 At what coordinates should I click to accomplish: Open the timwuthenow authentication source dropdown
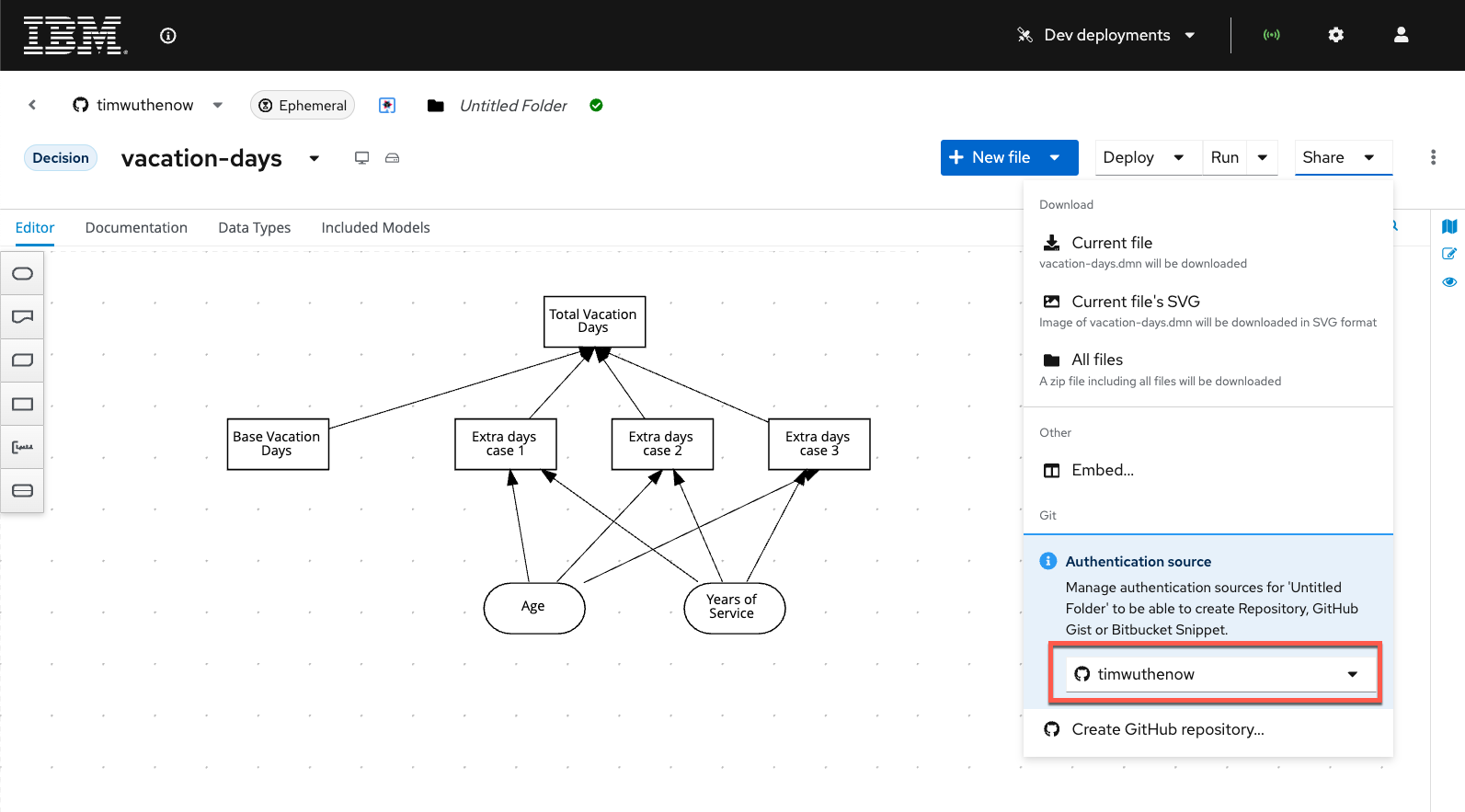(x=1220, y=674)
